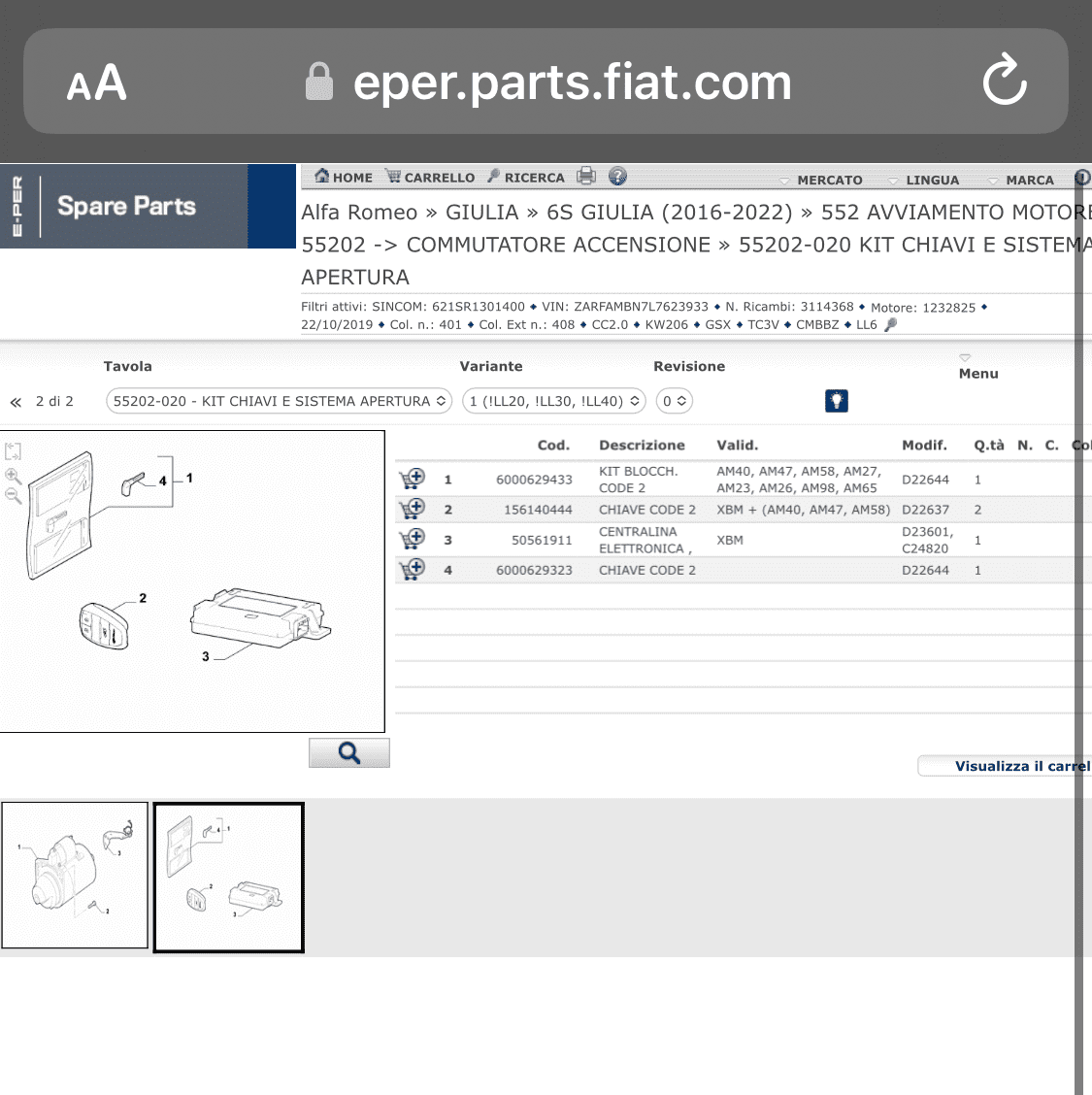Zoom in on the parts diagram
Screen dimensions: 1092x1095
pyautogui.click(x=13, y=477)
